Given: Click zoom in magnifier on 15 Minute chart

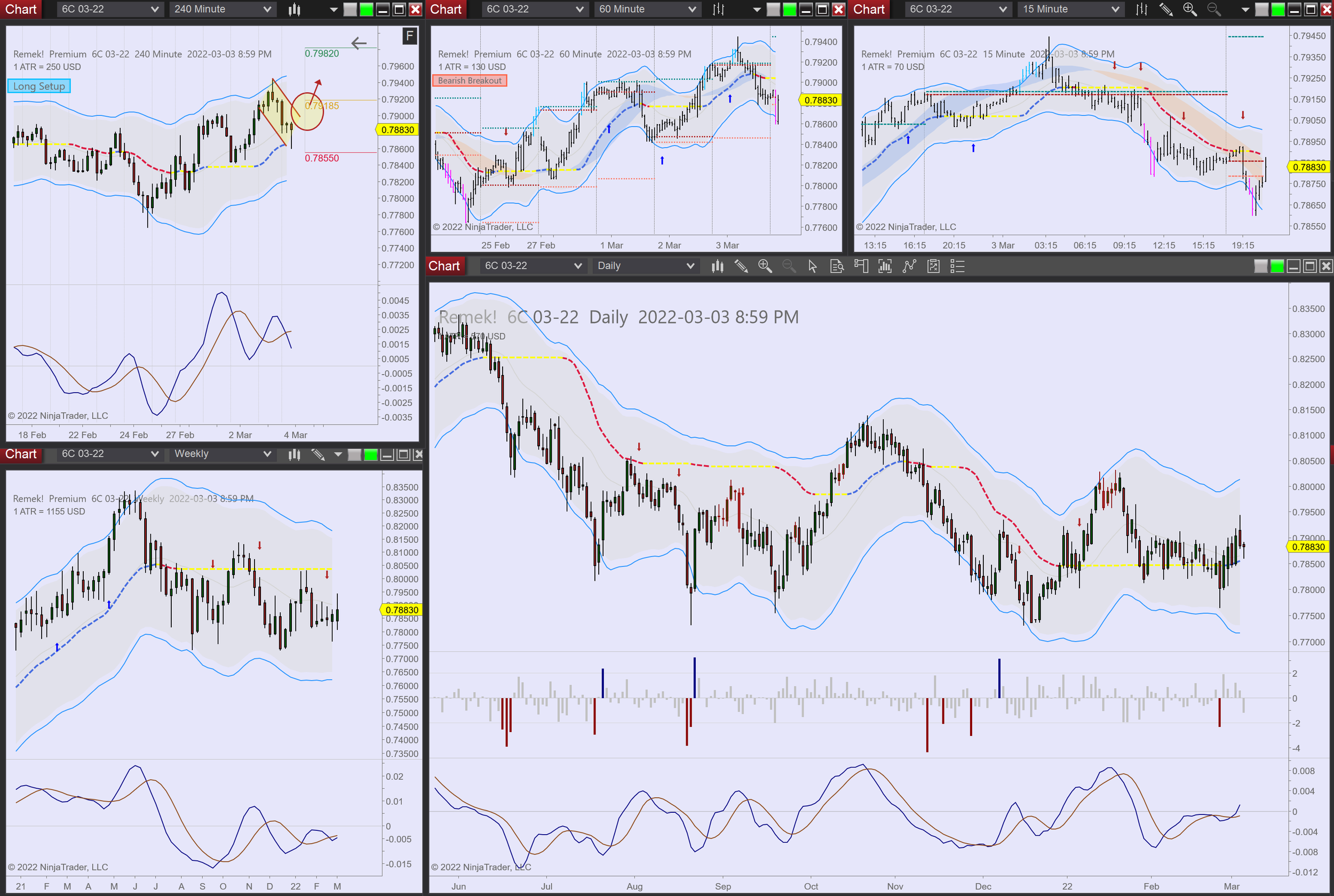Looking at the screenshot, I should coord(1189,9).
